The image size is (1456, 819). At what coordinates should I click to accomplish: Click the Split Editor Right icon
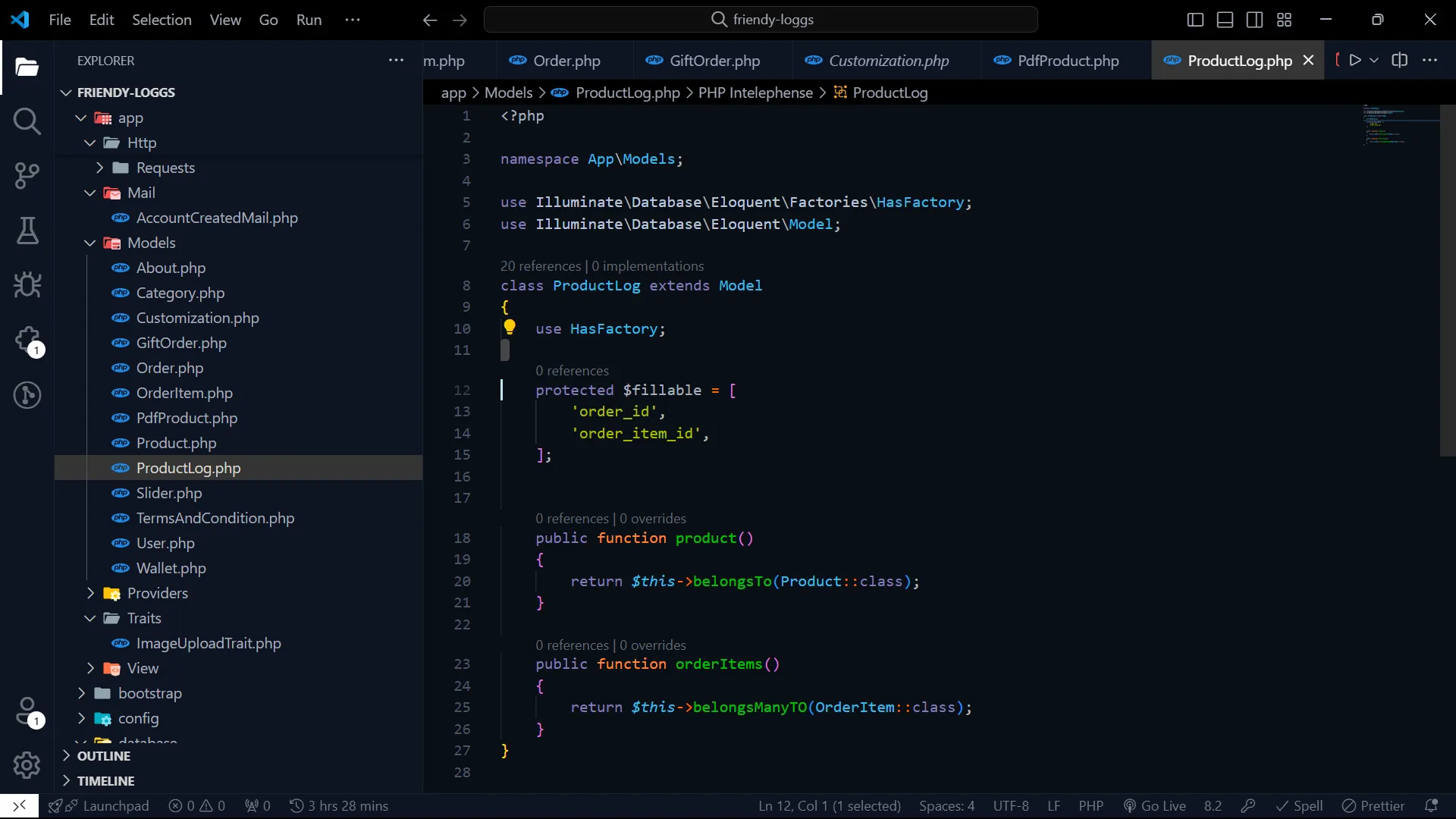[1400, 61]
